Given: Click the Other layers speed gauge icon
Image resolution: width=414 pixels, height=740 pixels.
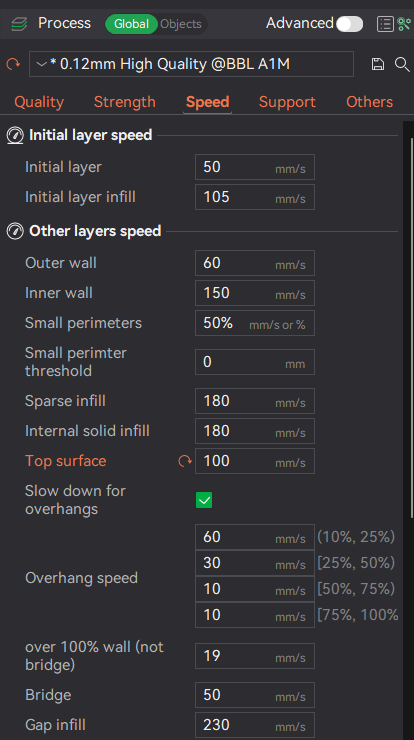Looking at the screenshot, I should [x=15, y=231].
